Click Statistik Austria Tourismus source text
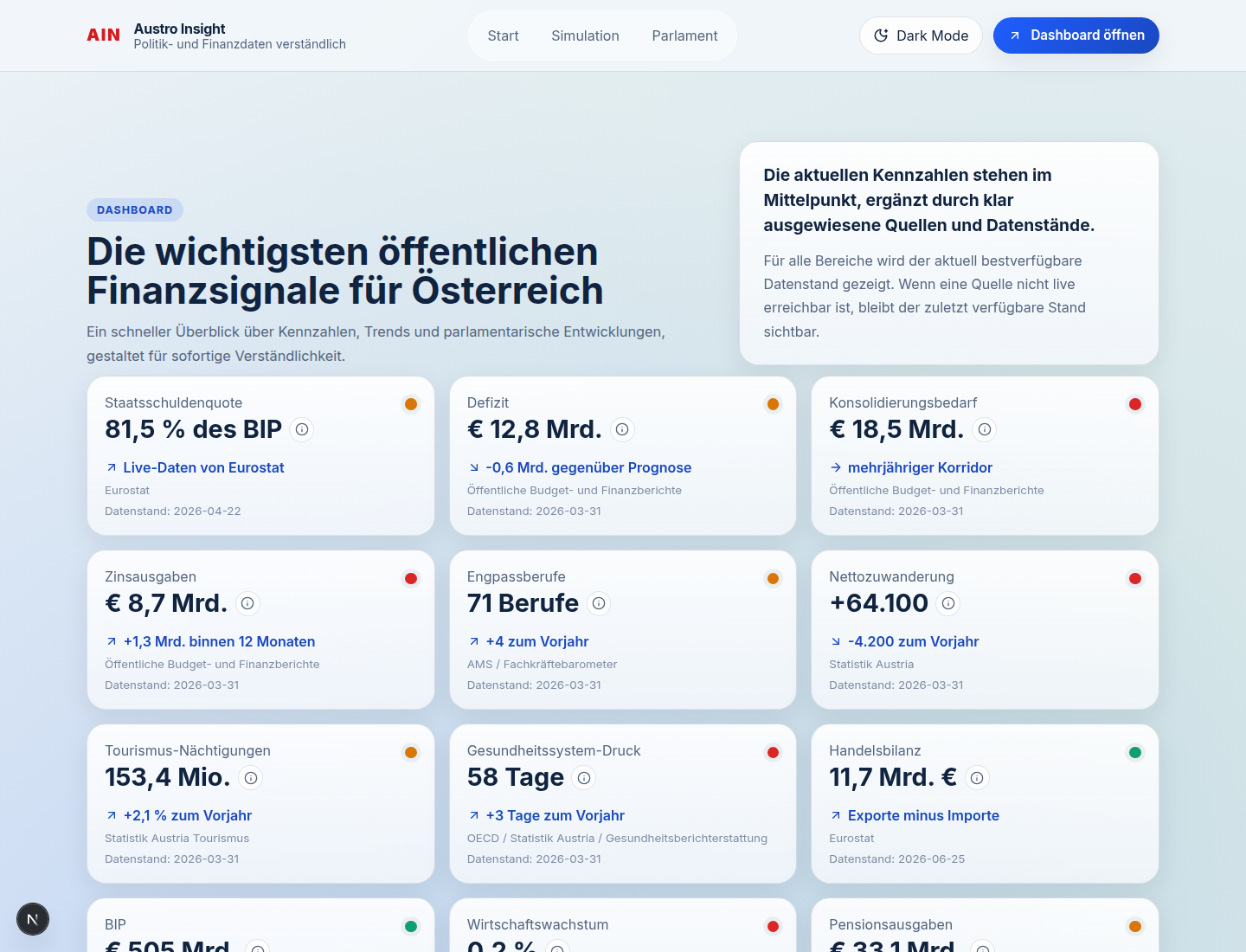1246x952 pixels. [177, 838]
